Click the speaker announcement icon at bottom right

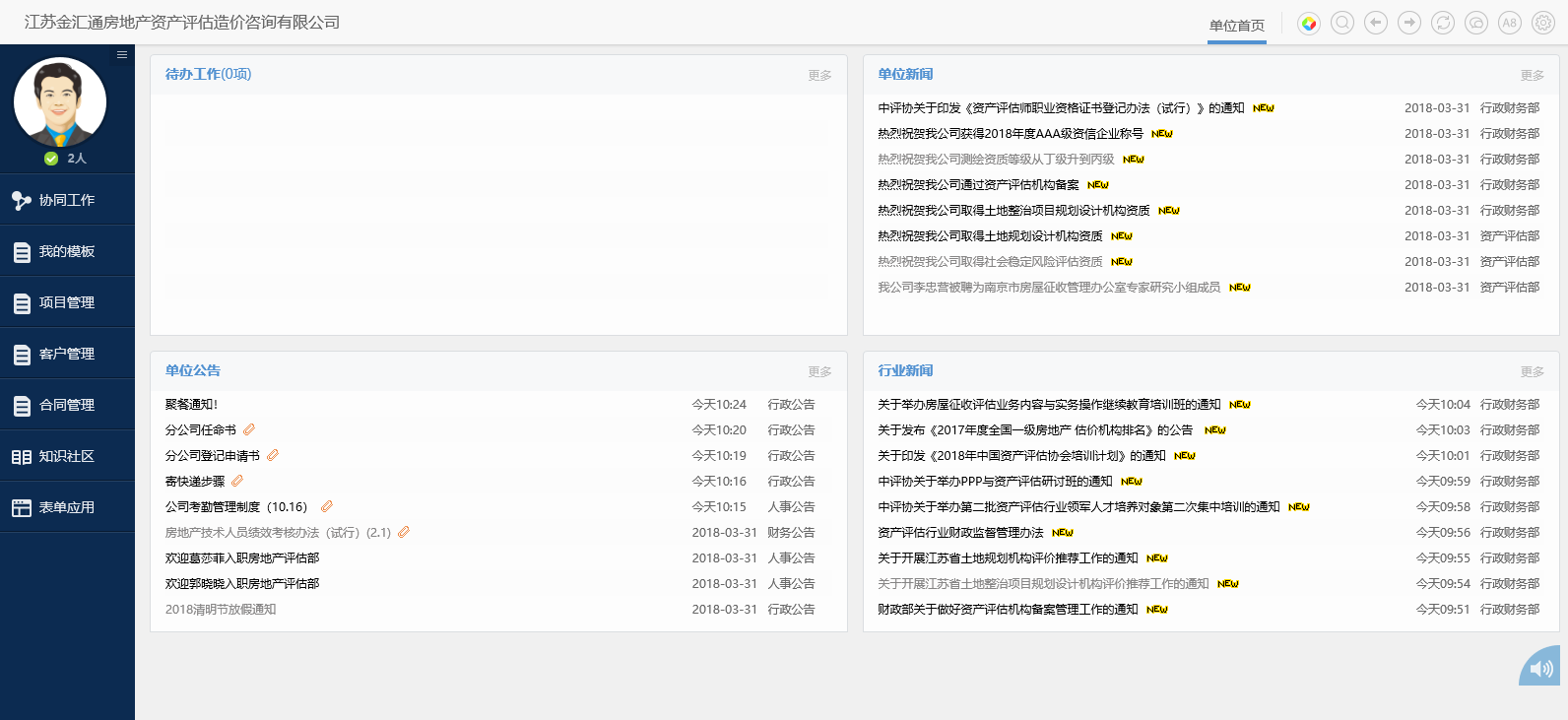coord(1541,669)
